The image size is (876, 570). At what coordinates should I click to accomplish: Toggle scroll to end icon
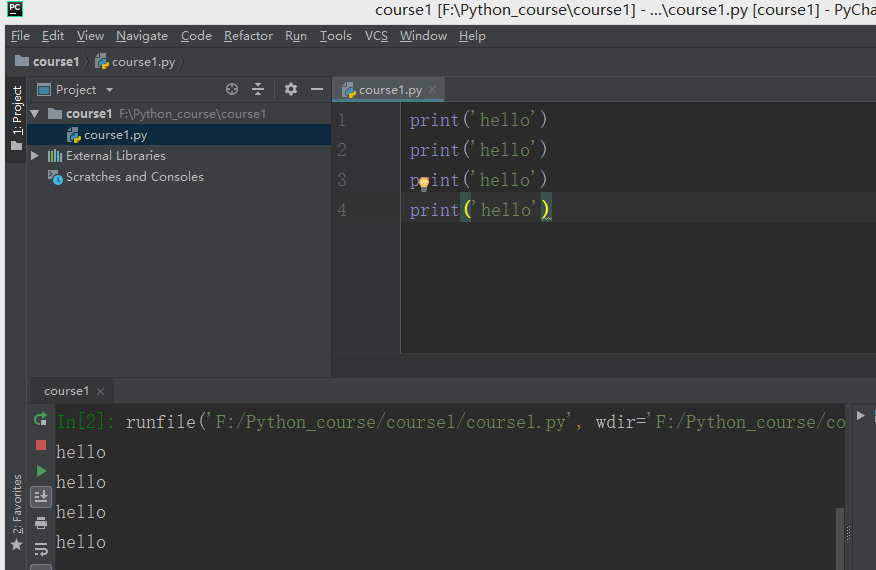(x=41, y=497)
